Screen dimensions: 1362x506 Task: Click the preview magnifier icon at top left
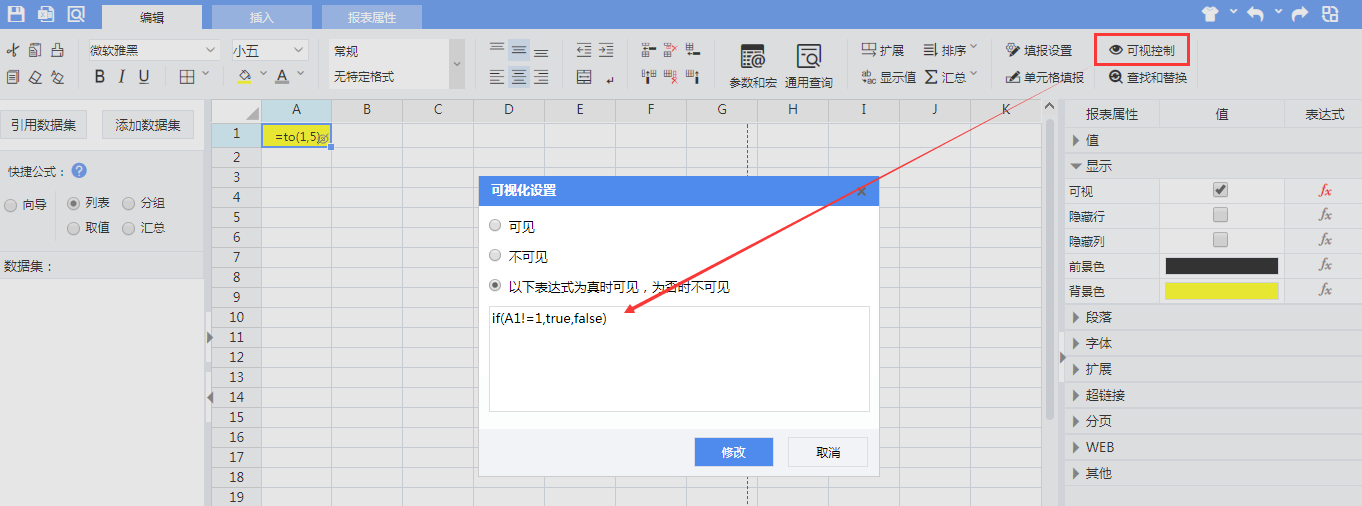click(76, 14)
